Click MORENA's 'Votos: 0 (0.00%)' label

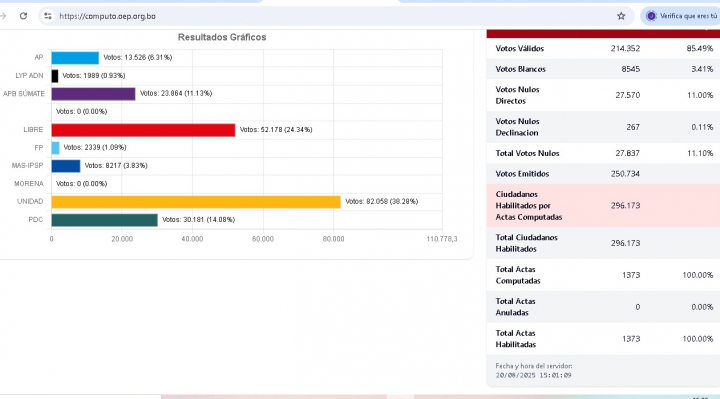(81, 184)
